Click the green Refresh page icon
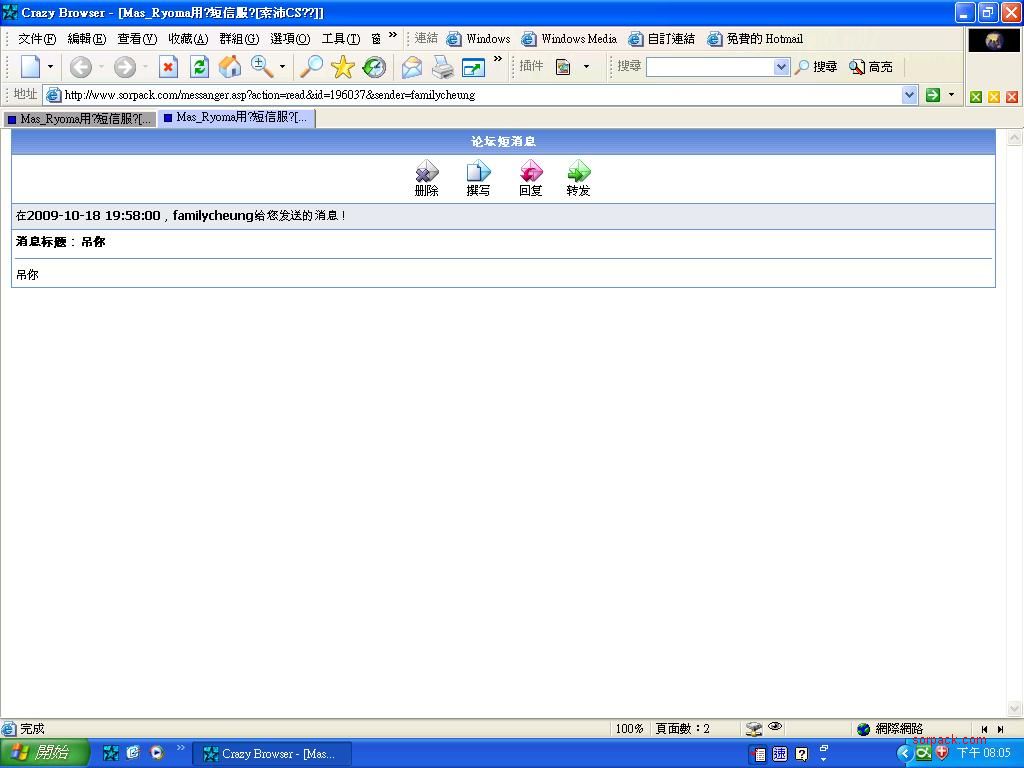 click(x=199, y=67)
